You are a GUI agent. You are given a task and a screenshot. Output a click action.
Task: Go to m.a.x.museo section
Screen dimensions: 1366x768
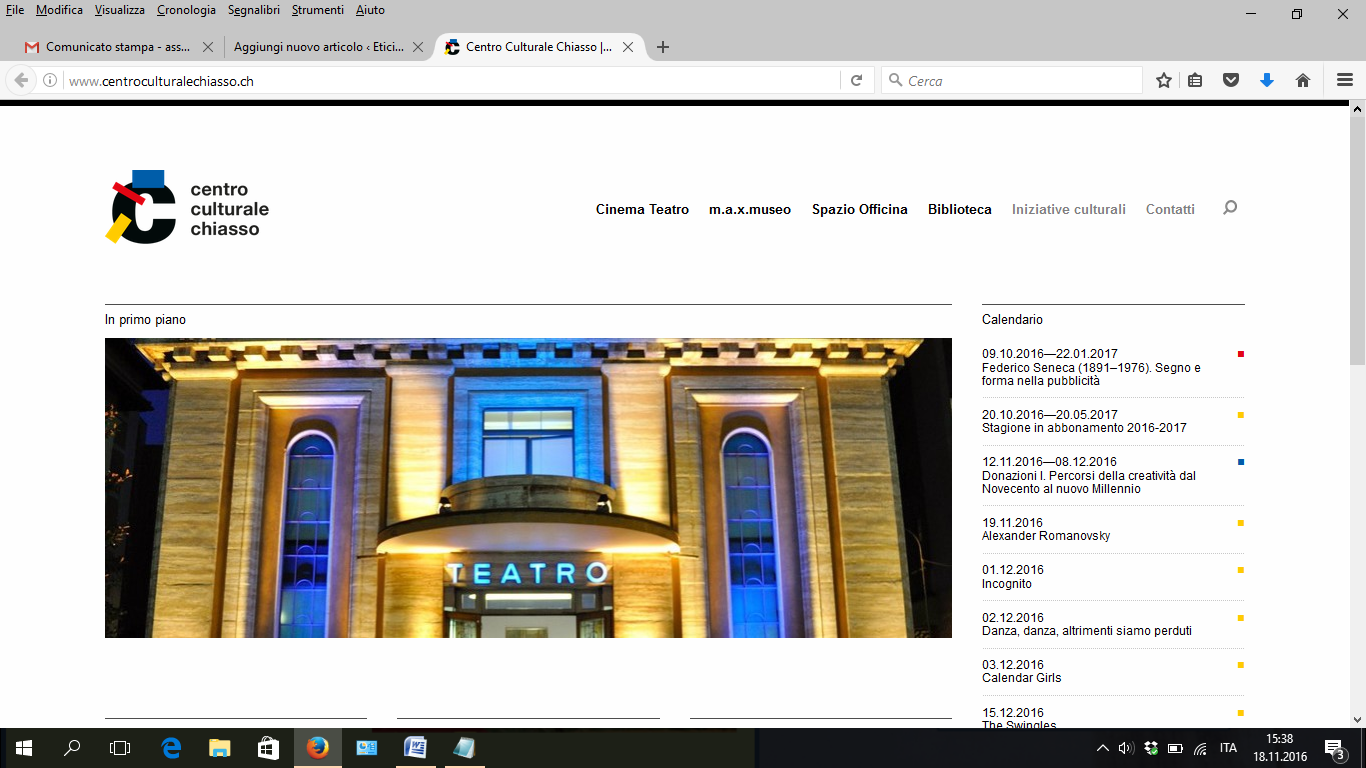pyautogui.click(x=750, y=209)
